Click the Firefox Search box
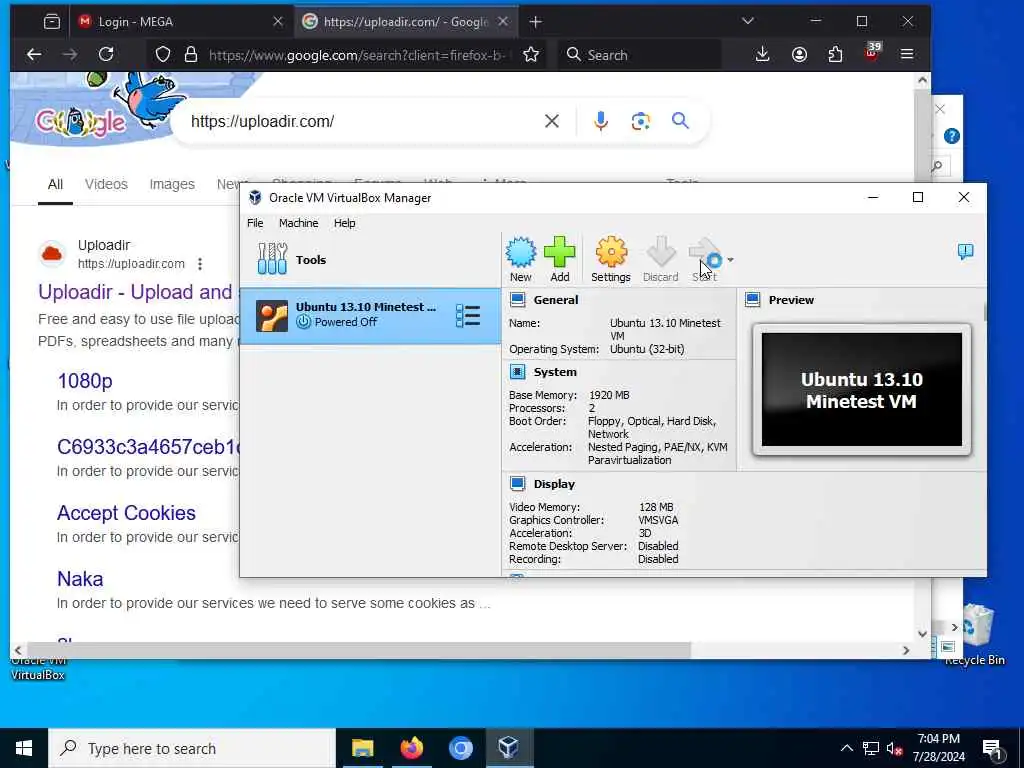Screen dimensions: 1024x768 coord(640,55)
